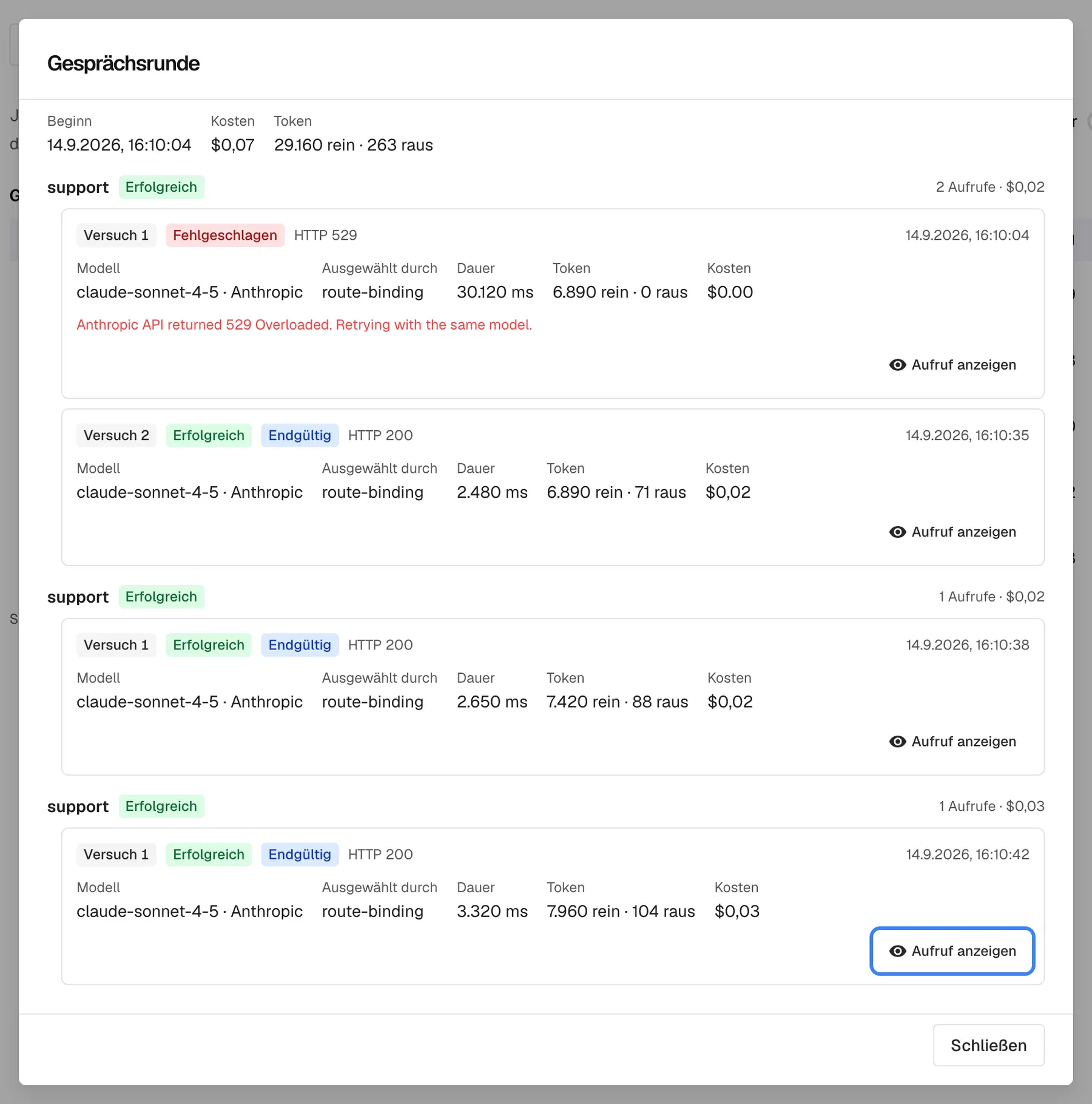The width and height of the screenshot is (1092, 1104).
Task: Open 'Aufruf anzeigen' for the 3.320 ms attempt
Action: pyautogui.click(x=952, y=951)
